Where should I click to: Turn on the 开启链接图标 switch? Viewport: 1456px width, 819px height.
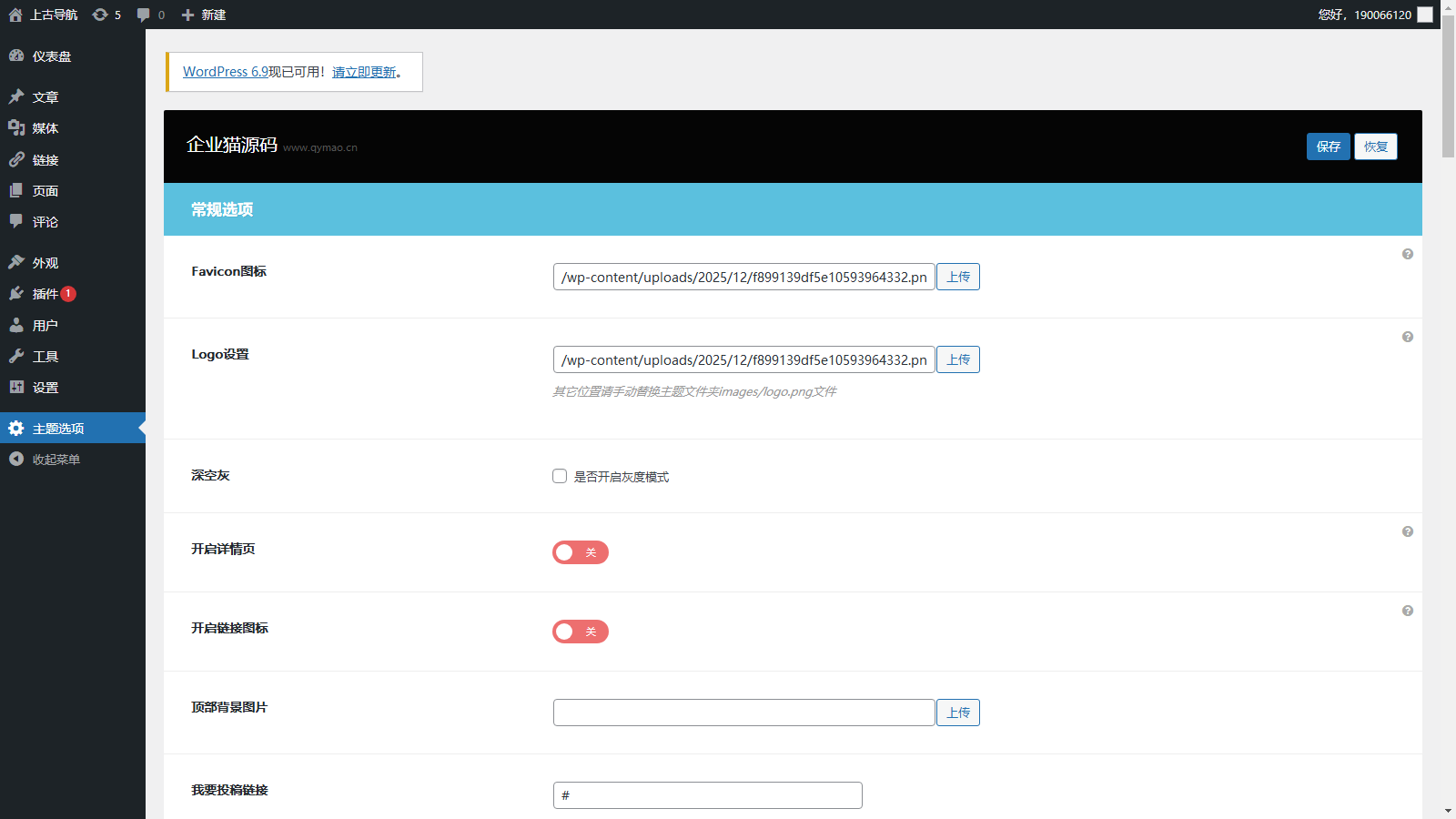(580, 632)
